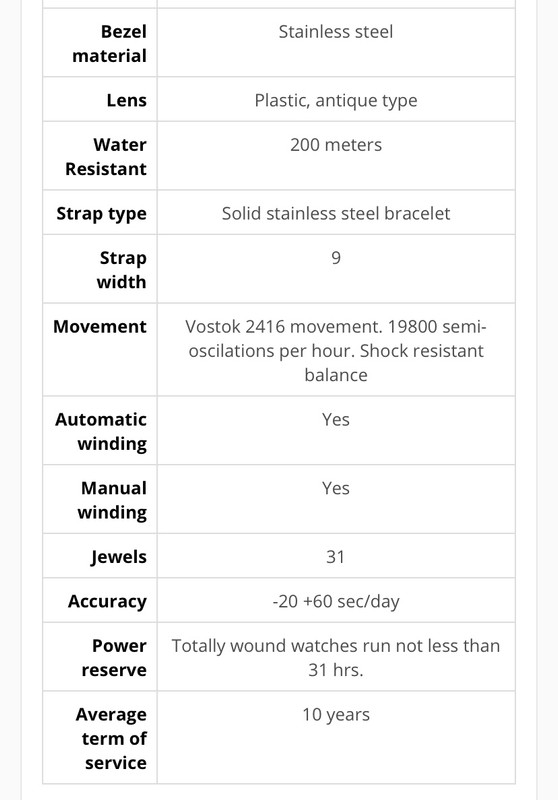This screenshot has width=558, height=800.
Task: Click the Bezel material row label
Action: [x=109, y=43]
